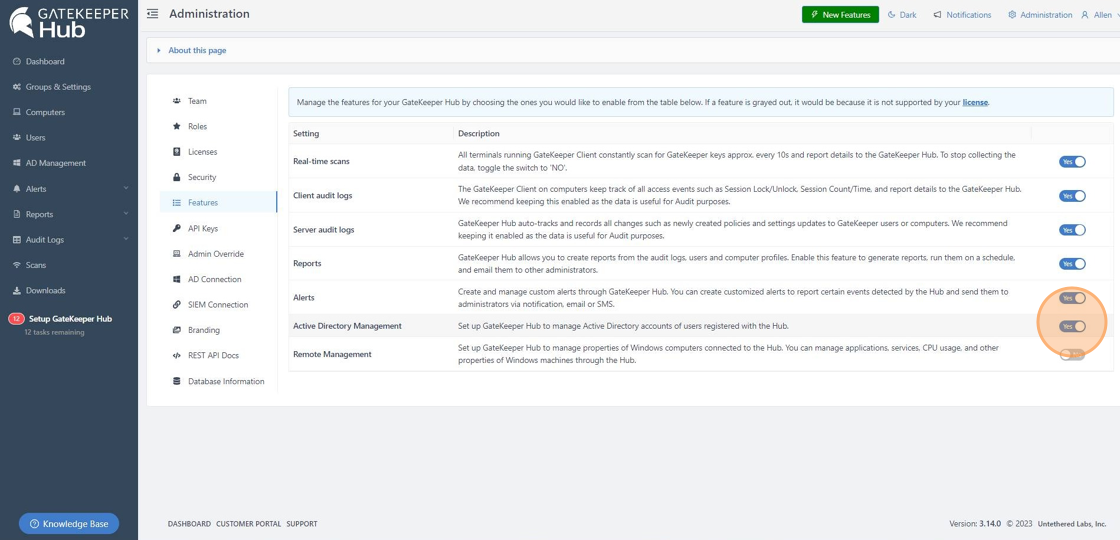Click the Groups & Settings gears icon
The height and width of the screenshot is (540, 1120).
click(x=17, y=87)
